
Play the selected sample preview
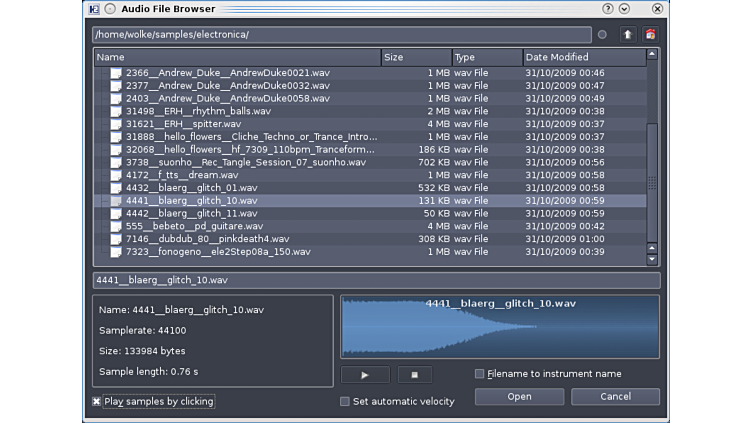[365, 374]
